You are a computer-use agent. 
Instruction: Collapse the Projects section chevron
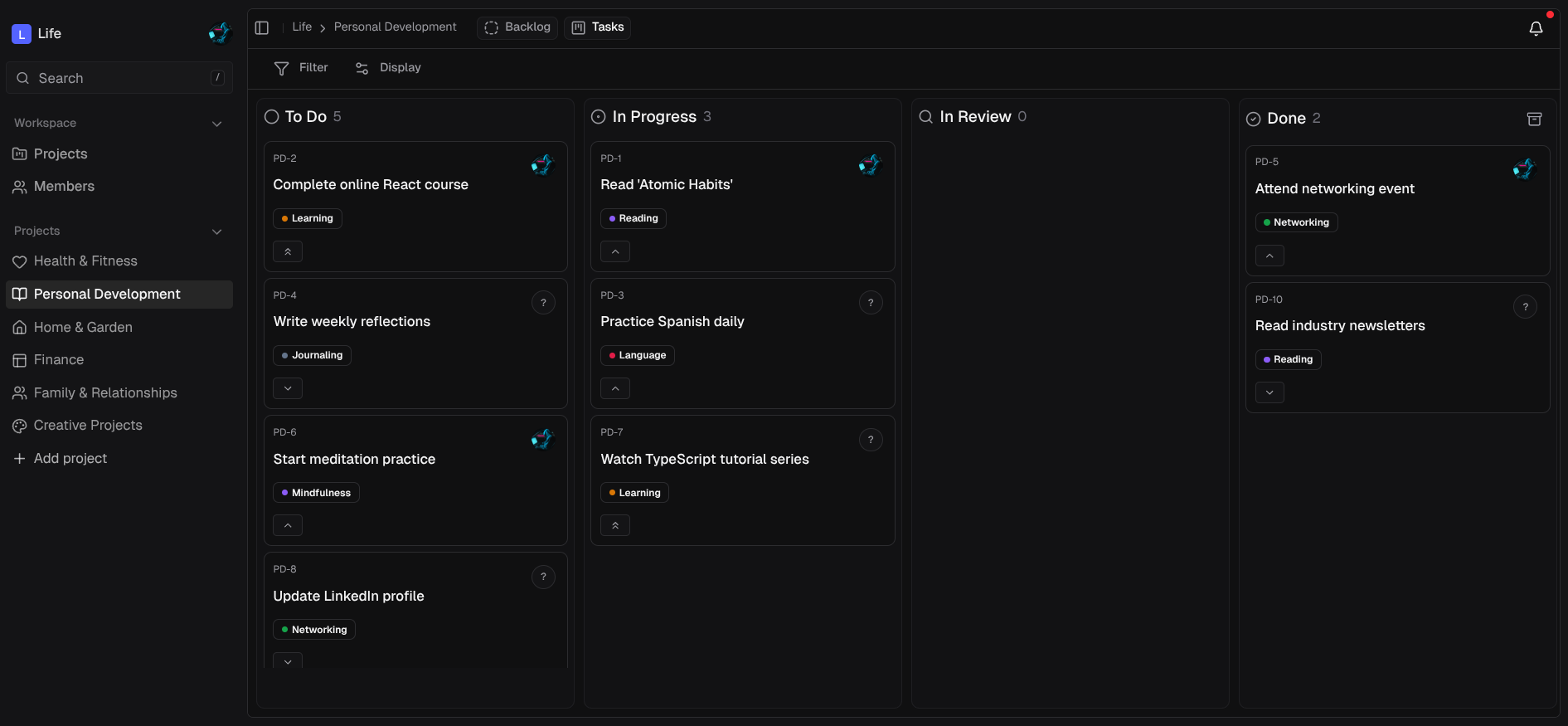click(217, 231)
